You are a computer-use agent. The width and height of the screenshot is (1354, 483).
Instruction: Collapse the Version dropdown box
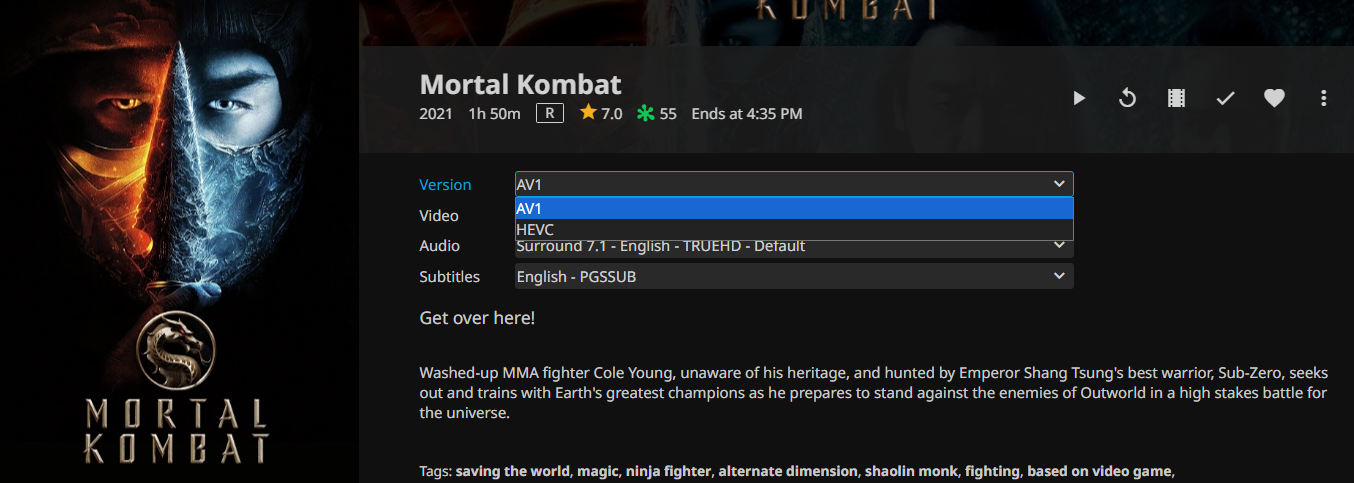(x=793, y=184)
